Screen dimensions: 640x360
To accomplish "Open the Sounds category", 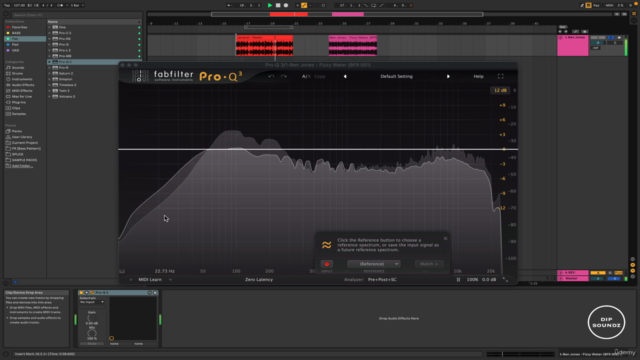I will (x=18, y=68).
